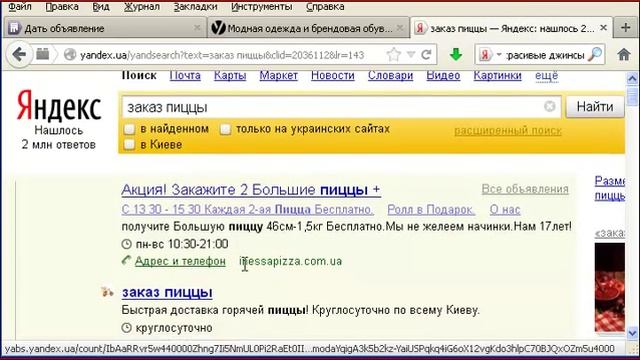This screenshot has height=360, width=640.
Task: Open the Картинки link
Action: click(x=497, y=76)
